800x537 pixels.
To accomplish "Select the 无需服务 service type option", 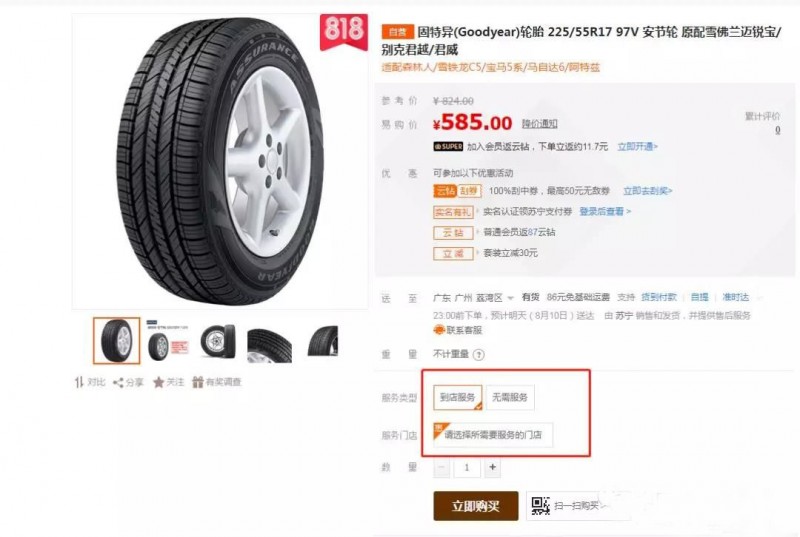I will [510, 397].
